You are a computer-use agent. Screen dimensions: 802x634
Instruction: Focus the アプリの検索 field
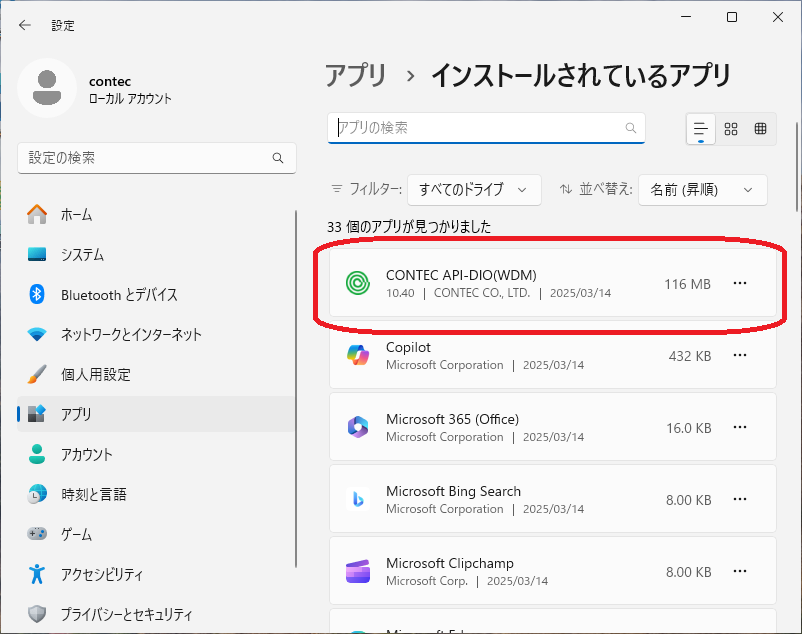(x=486, y=128)
